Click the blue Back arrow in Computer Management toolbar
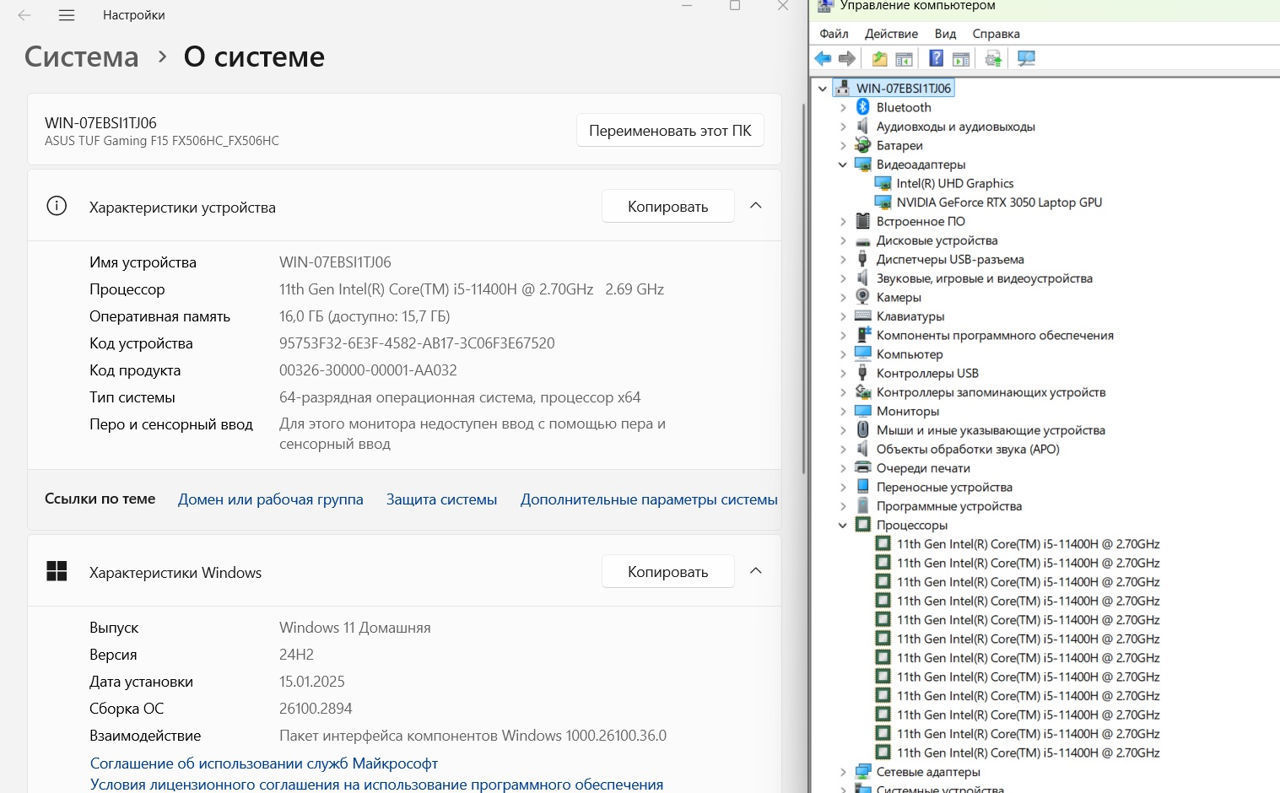The image size is (1280, 793). tap(823, 59)
